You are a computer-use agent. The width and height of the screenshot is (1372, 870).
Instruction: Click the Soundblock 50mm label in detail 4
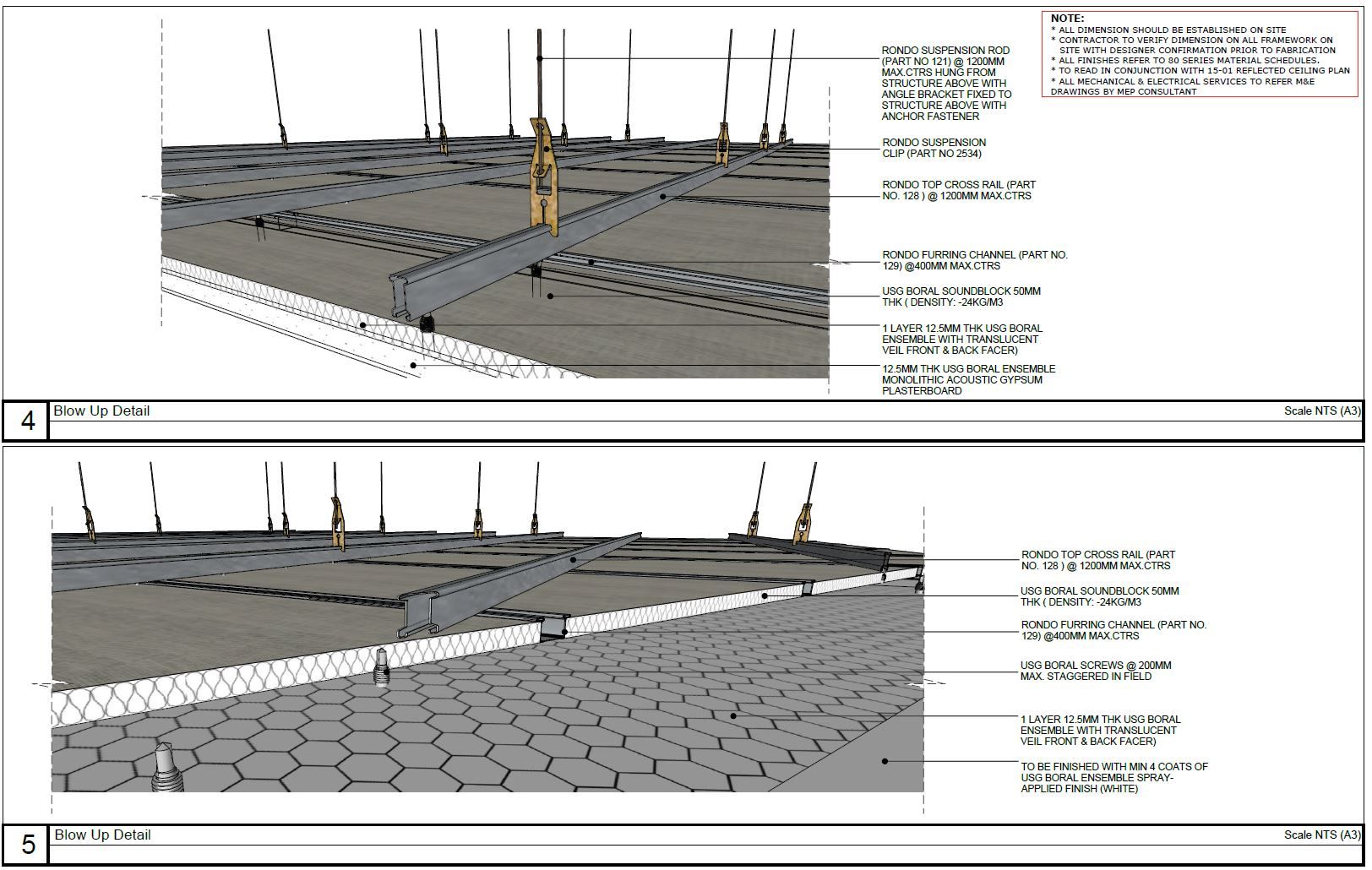click(961, 297)
